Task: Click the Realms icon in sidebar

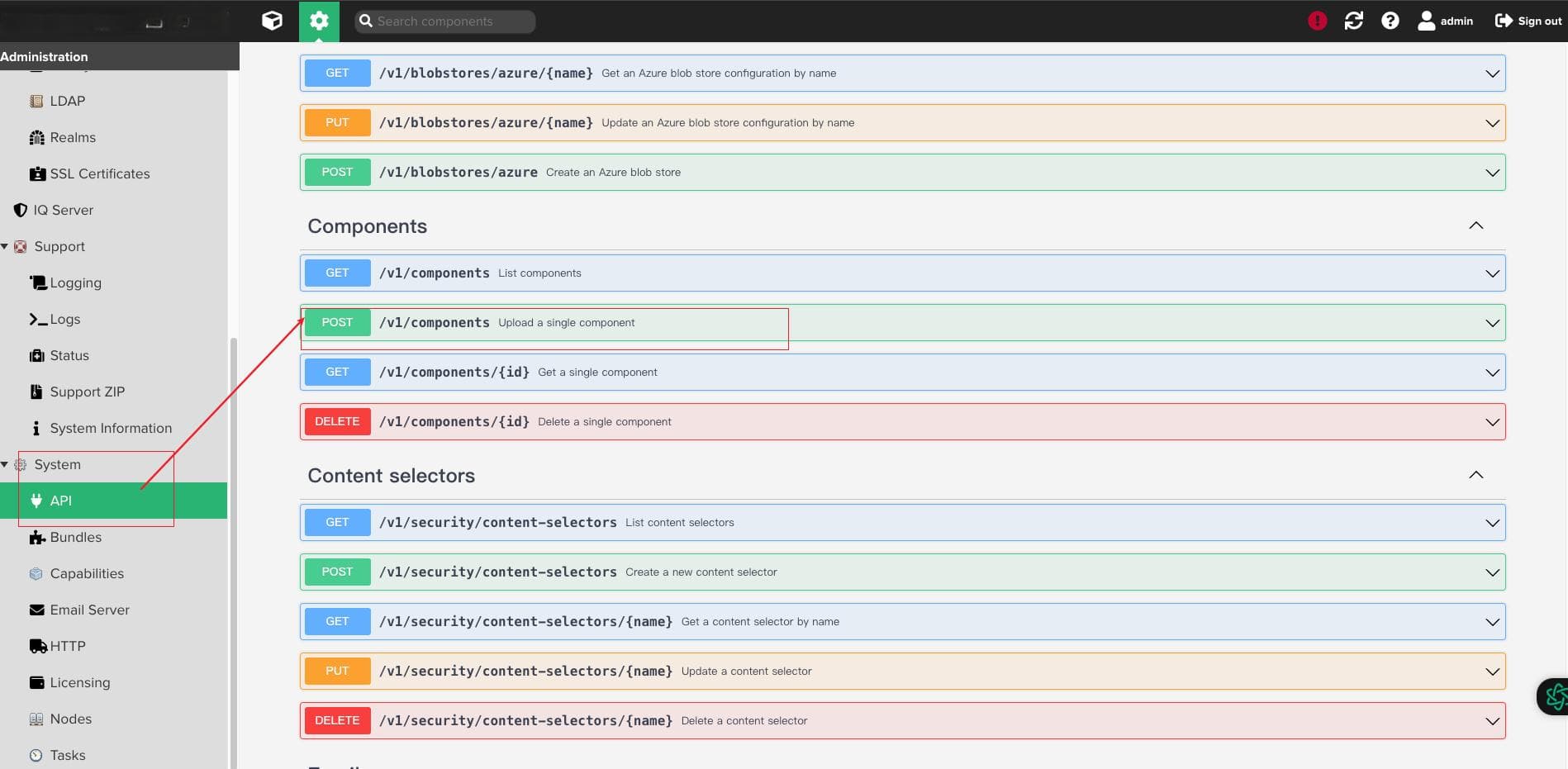Action: 36,137
